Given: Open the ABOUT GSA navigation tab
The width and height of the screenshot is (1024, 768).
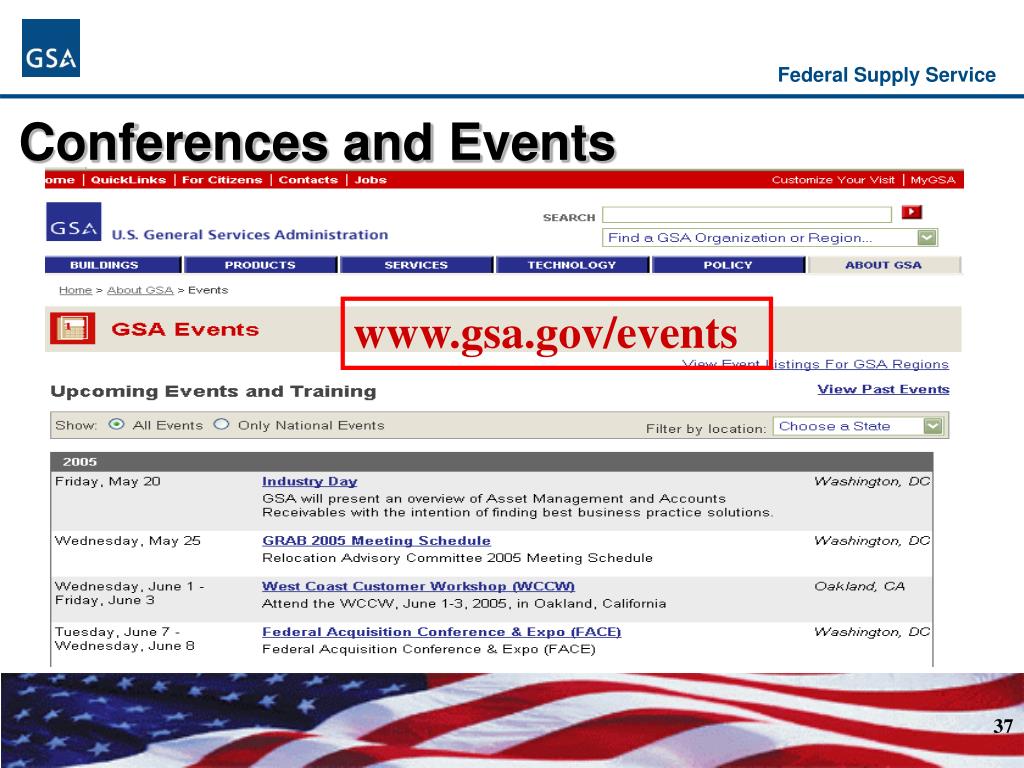Looking at the screenshot, I should (x=884, y=265).
